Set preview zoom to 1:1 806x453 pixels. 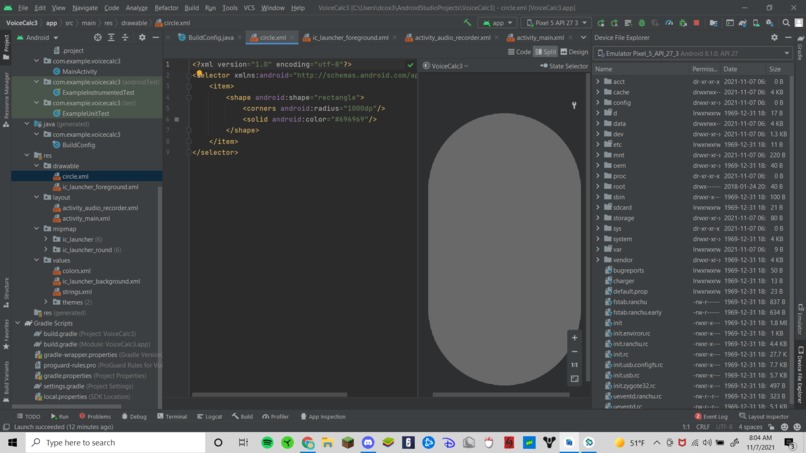coord(574,365)
